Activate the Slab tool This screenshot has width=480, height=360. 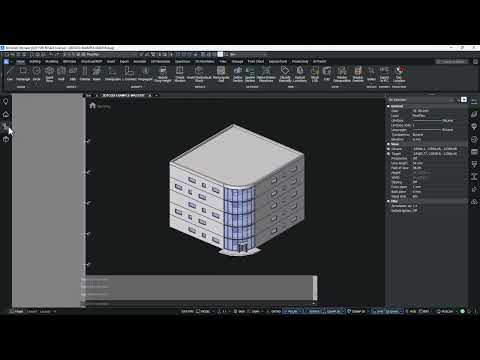tap(73, 74)
